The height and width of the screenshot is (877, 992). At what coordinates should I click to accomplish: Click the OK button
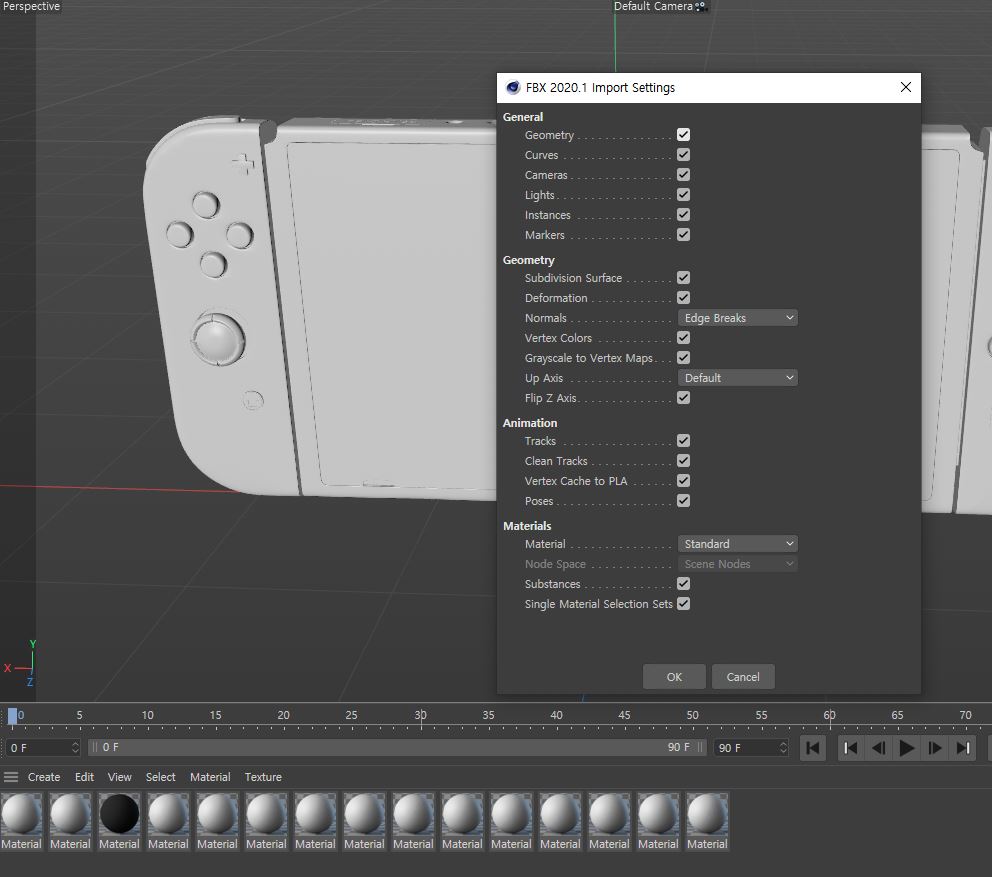(x=674, y=677)
